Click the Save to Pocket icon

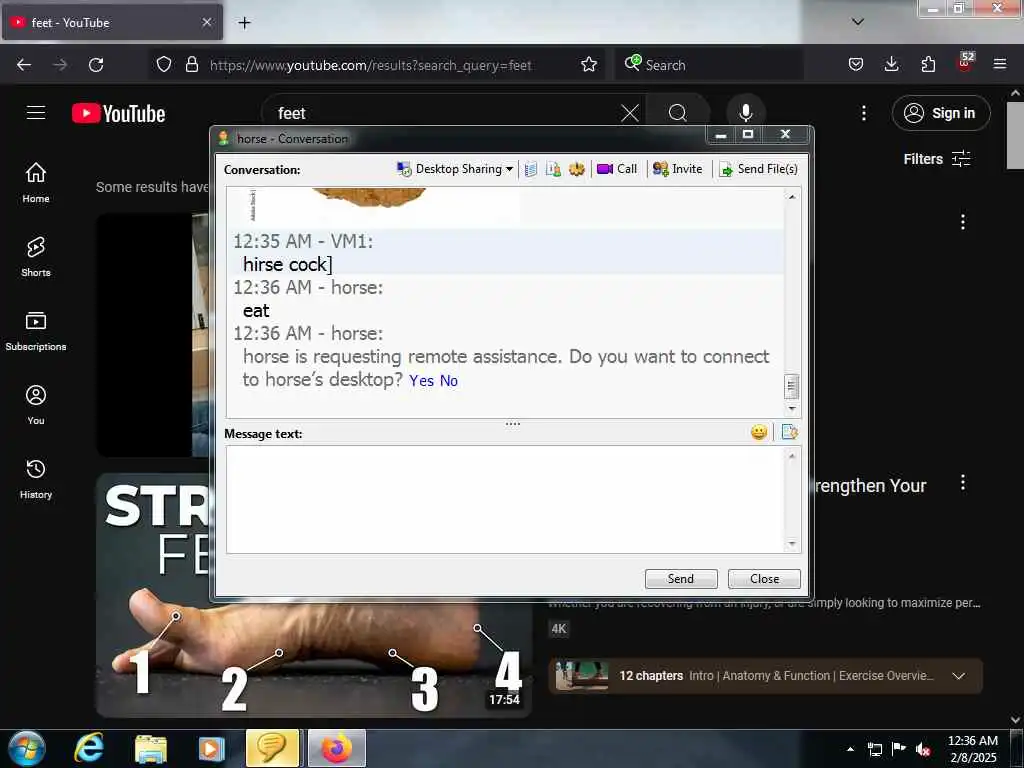(856, 65)
